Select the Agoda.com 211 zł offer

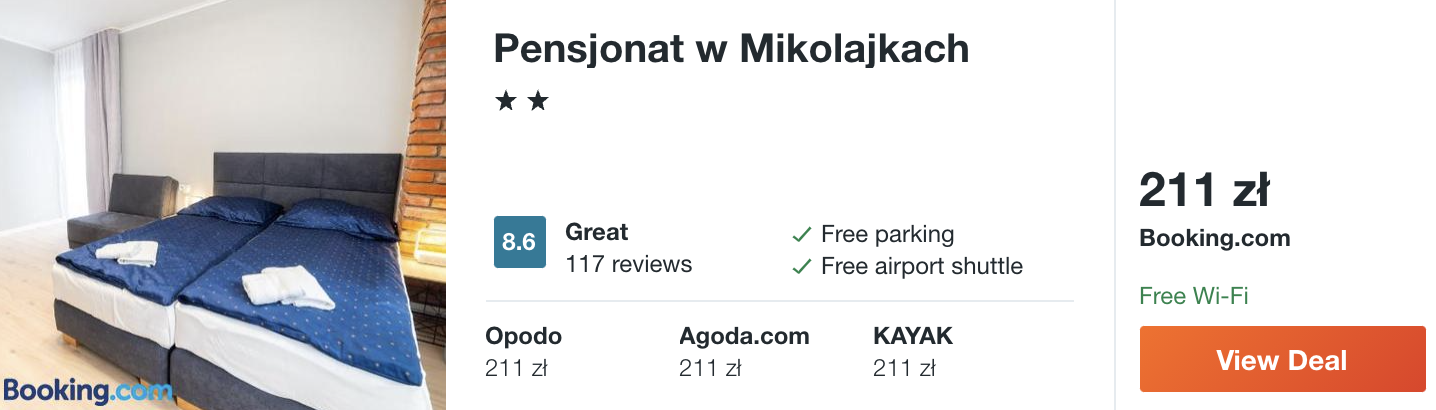[x=744, y=352]
